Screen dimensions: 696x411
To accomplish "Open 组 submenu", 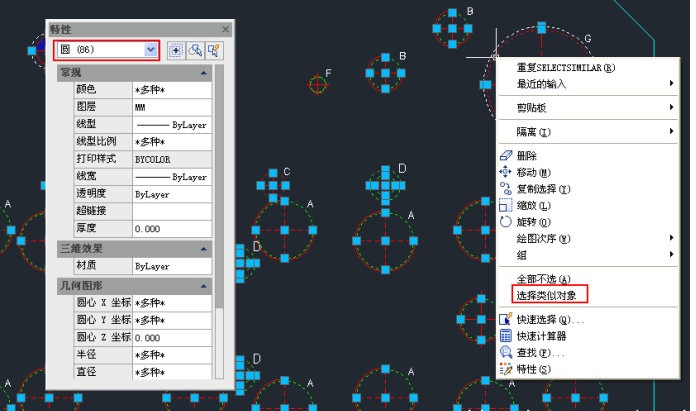I will (x=588, y=255).
